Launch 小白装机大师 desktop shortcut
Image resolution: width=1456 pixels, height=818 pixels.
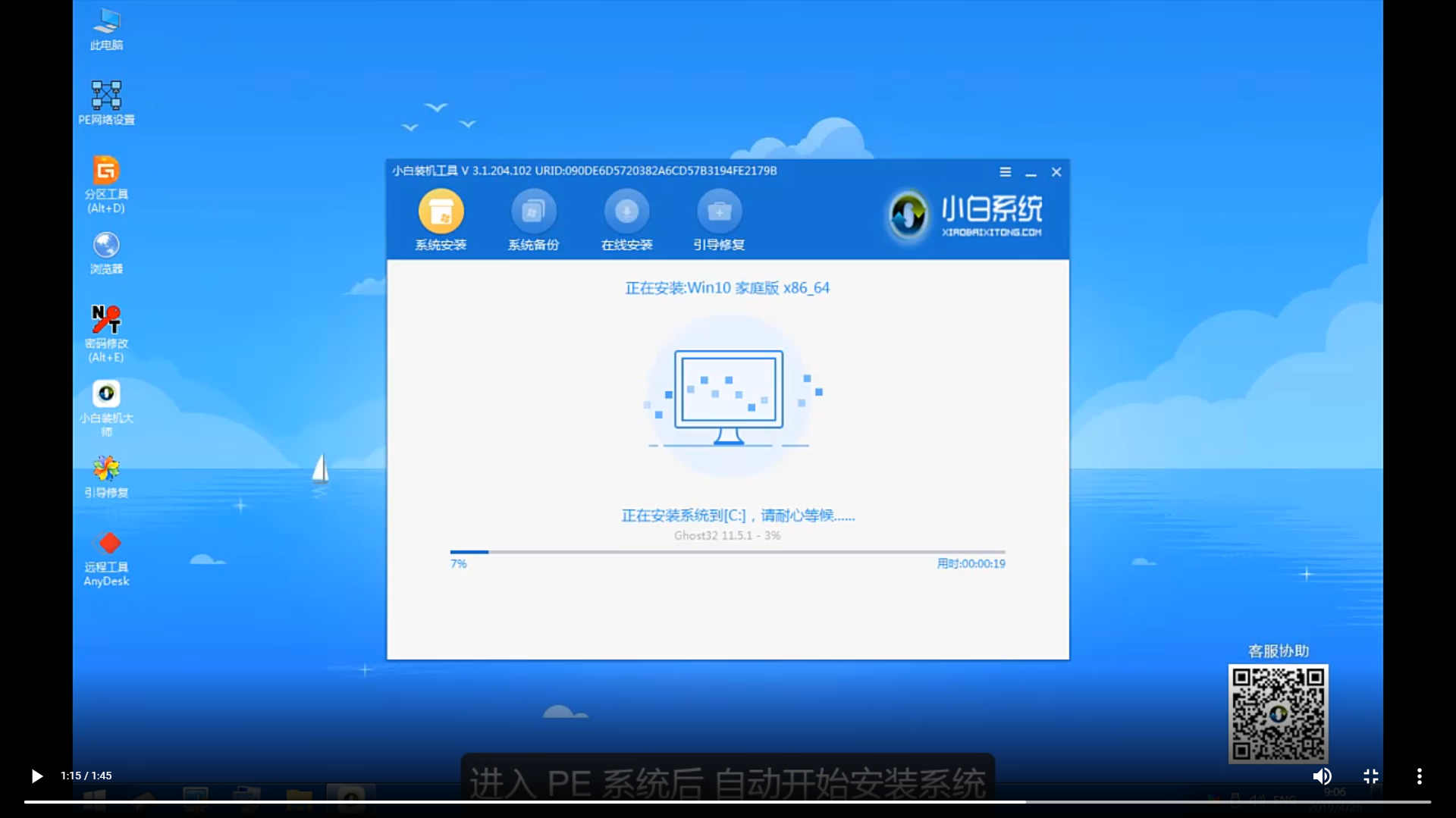click(106, 406)
